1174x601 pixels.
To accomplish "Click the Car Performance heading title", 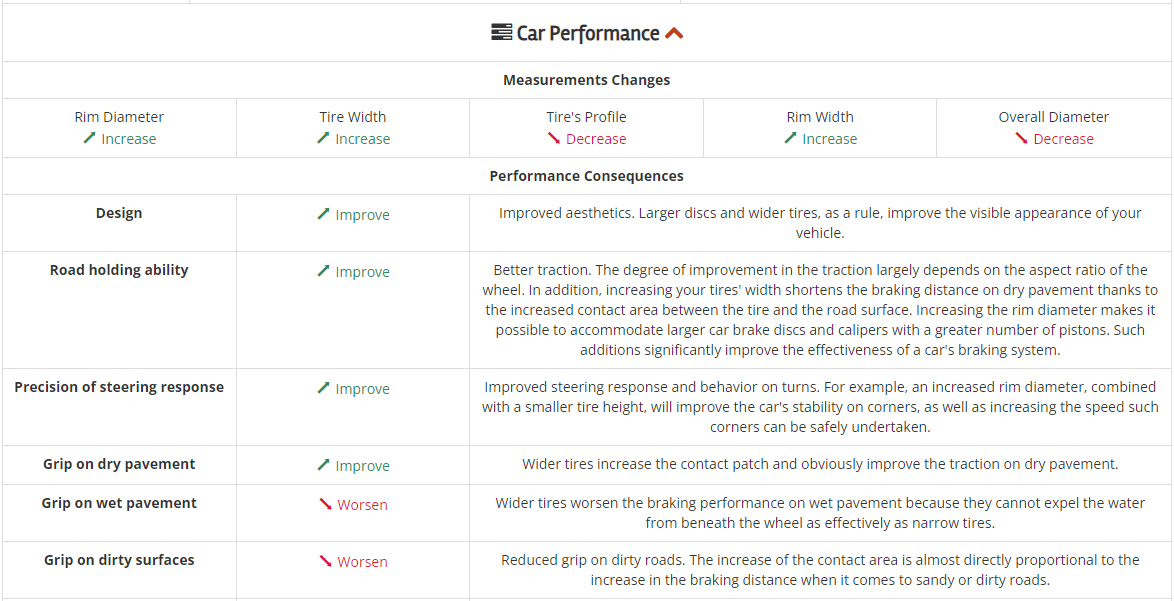I will 587,34.
